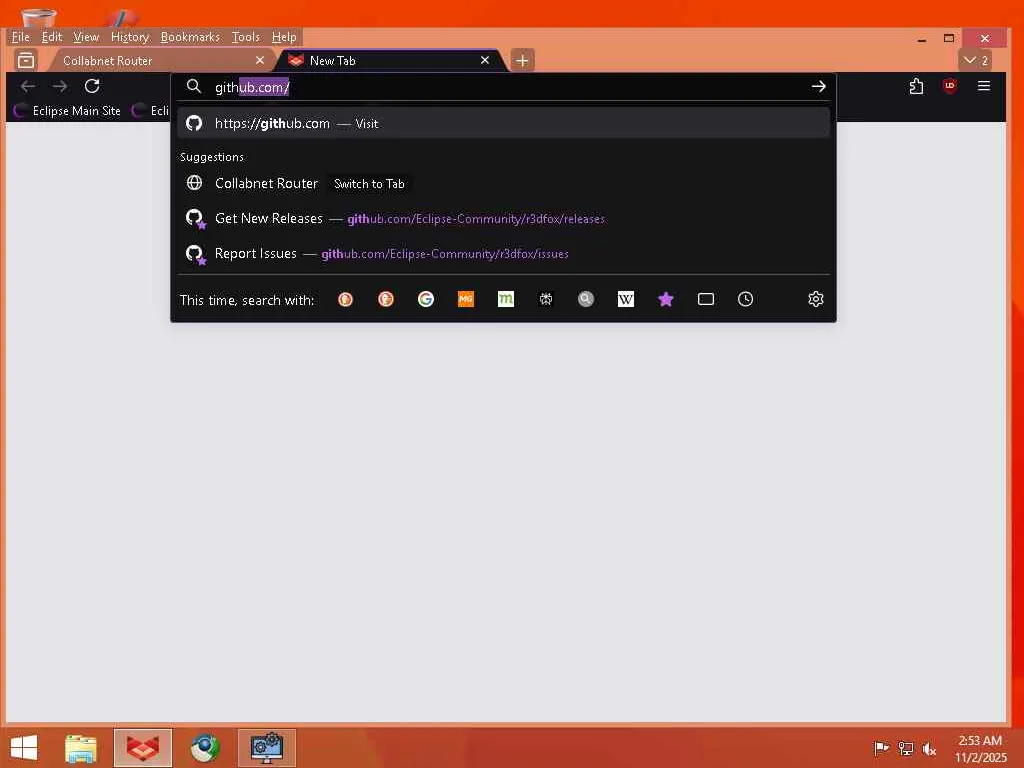Image resolution: width=1024 pixels, height=768 pixels.
Task: Reload the current page
Action: 92,86
